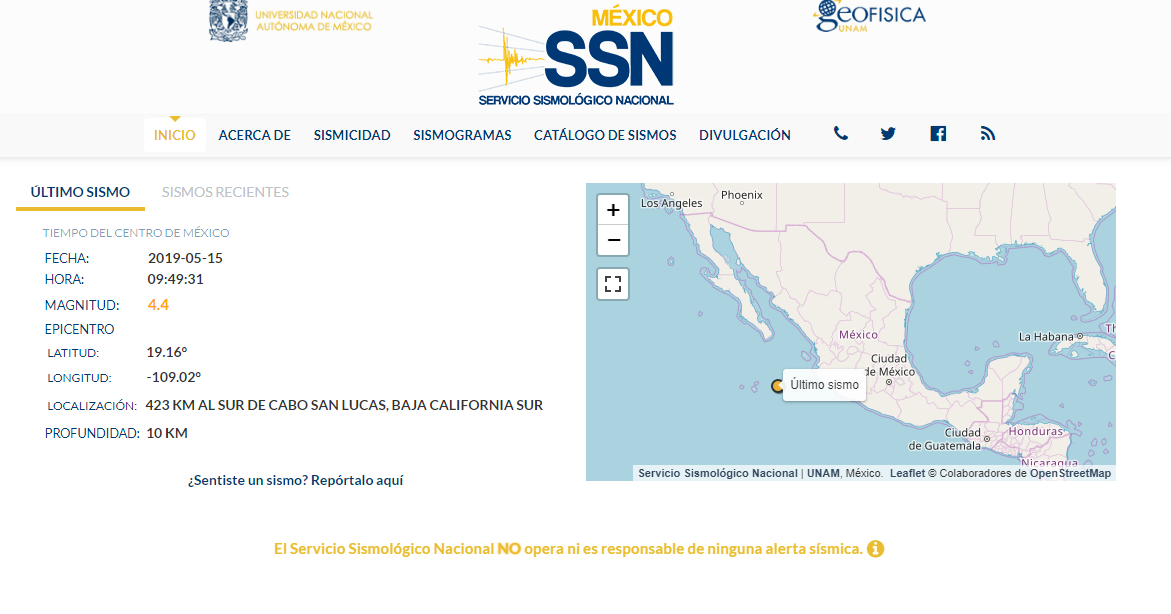Click the date value 2019-05-15
Screen dimensions: 1171x614
tap(185, 258)
